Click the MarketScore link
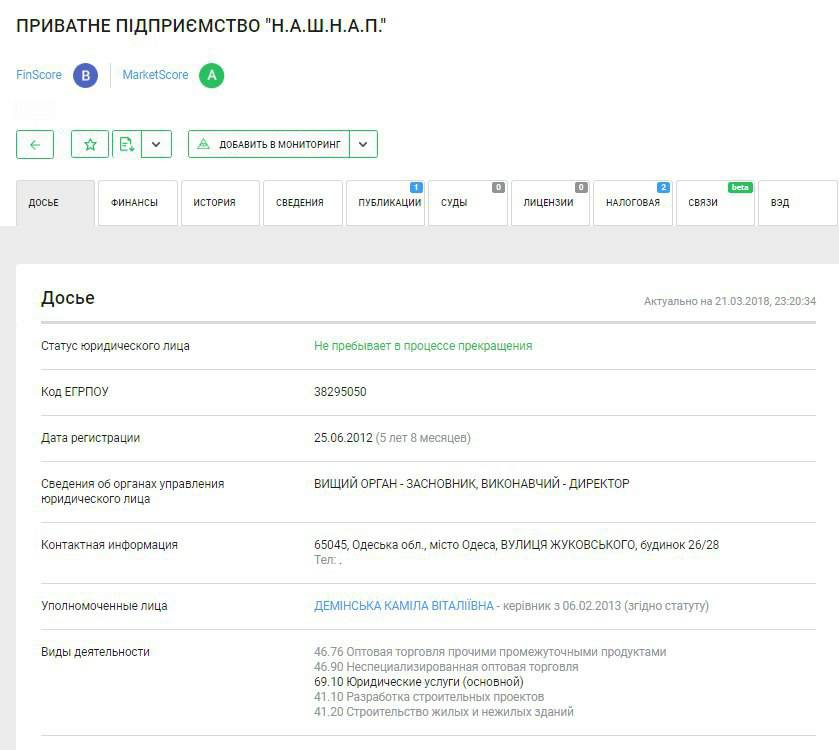Viewport: 839px width, 750px height. pos(155,75)
